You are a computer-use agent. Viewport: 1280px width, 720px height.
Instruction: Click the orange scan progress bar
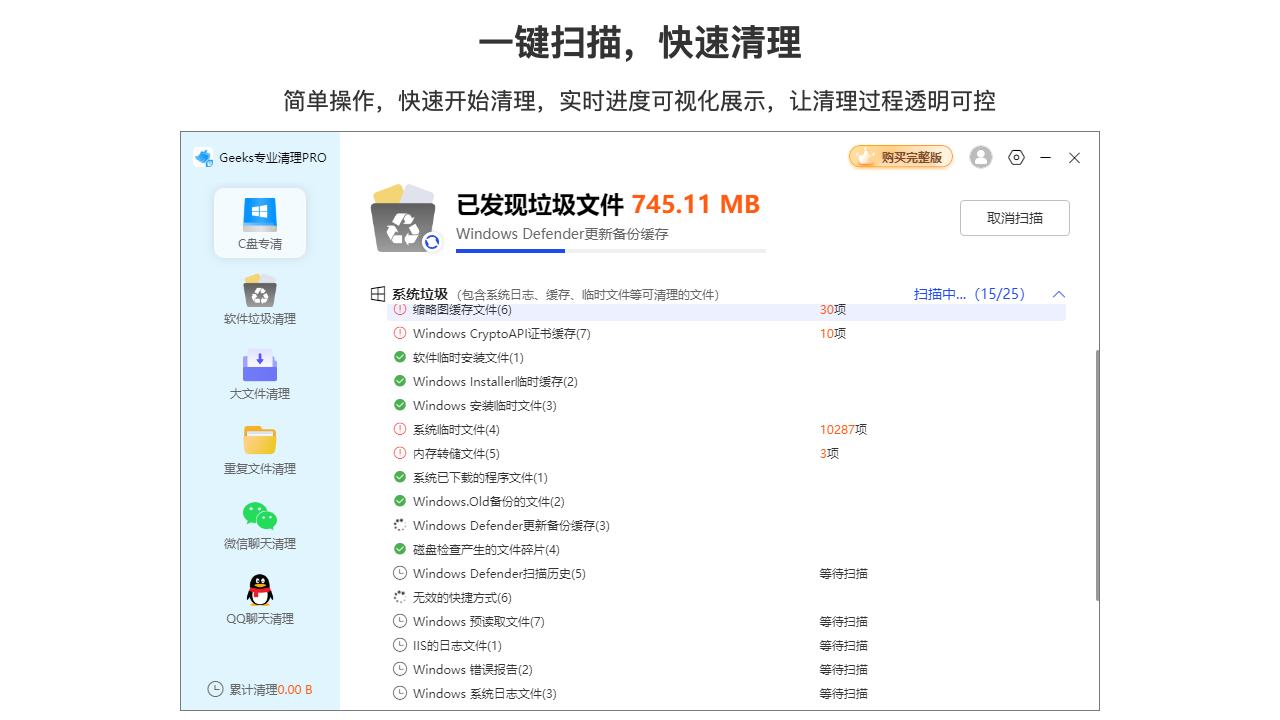click(510, 252)
